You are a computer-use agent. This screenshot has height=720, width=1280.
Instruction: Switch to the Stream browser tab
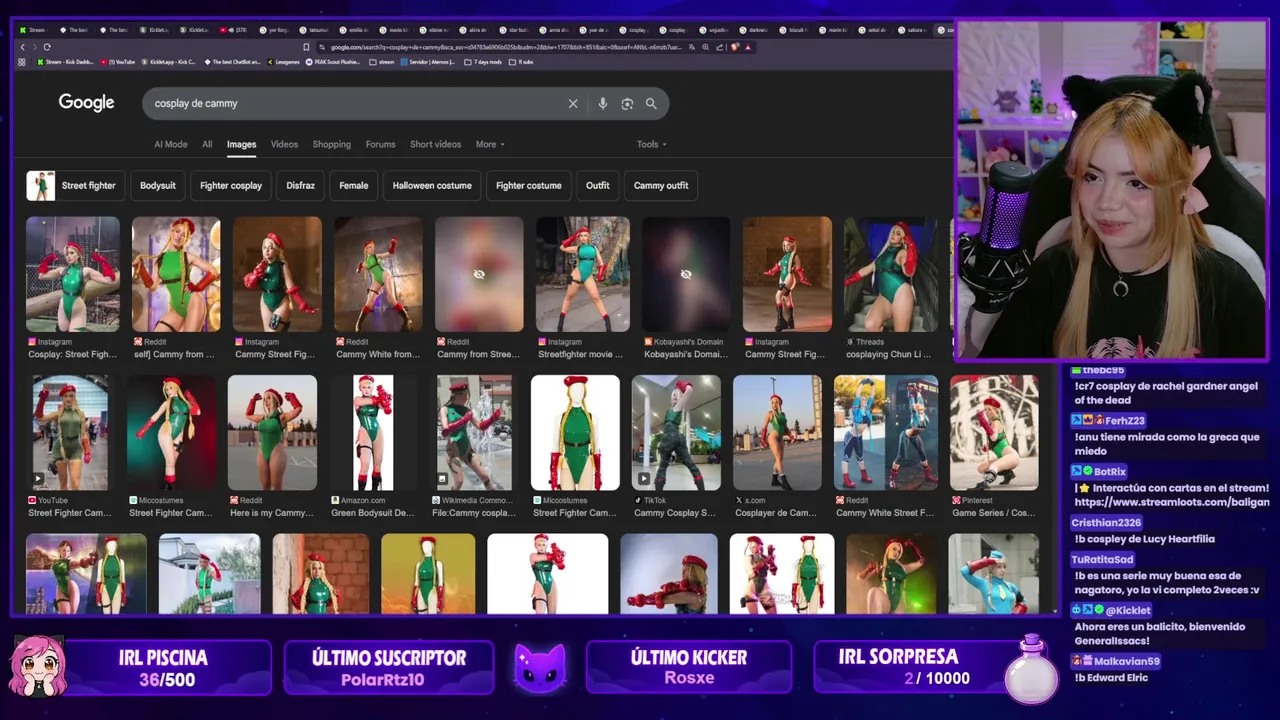34,30
